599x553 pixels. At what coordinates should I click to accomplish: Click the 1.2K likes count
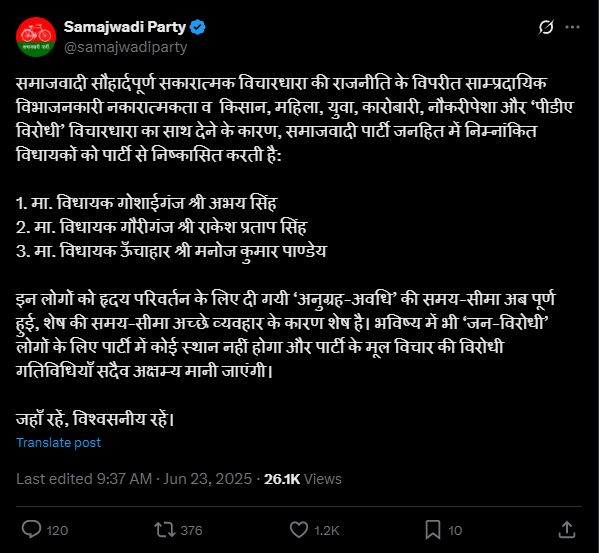327,530
